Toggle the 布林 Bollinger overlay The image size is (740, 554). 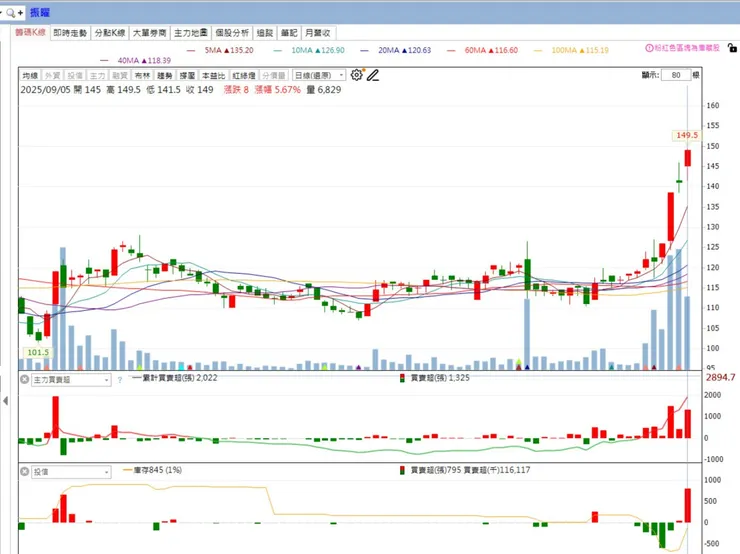coord(142,76)
